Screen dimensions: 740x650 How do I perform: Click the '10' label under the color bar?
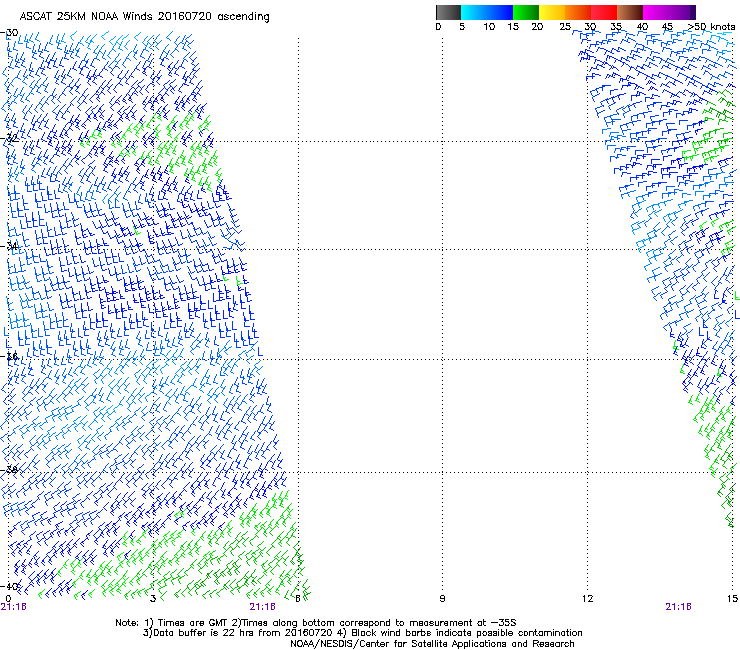489,27
